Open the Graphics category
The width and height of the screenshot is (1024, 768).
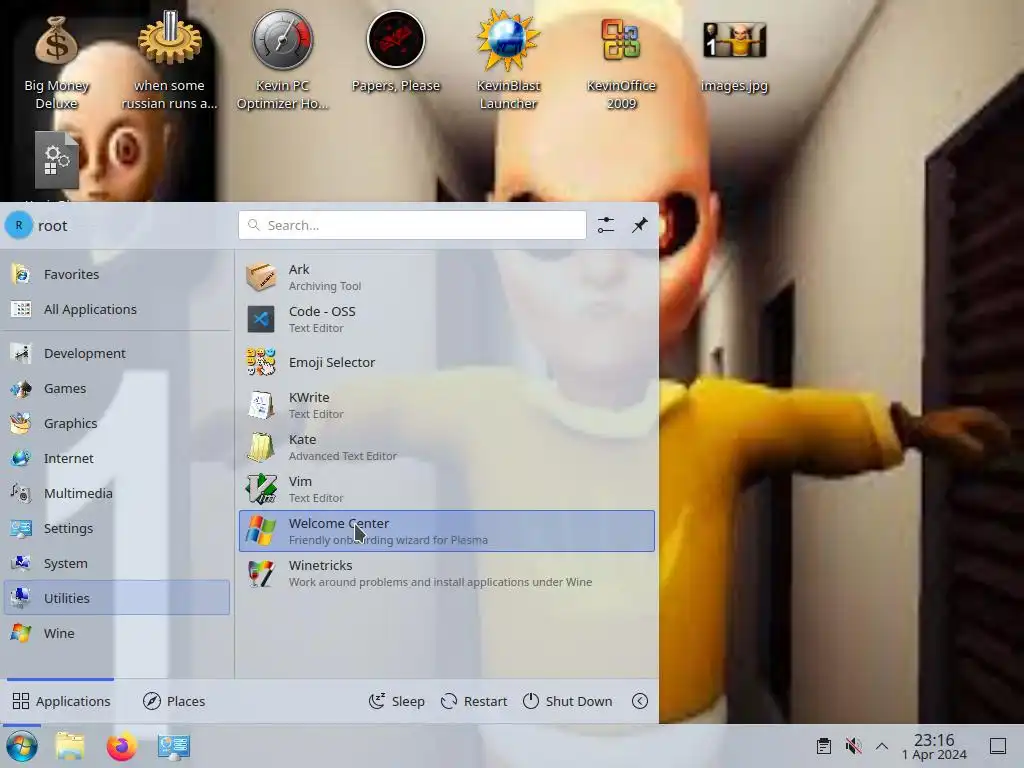(x=117, y=423)
